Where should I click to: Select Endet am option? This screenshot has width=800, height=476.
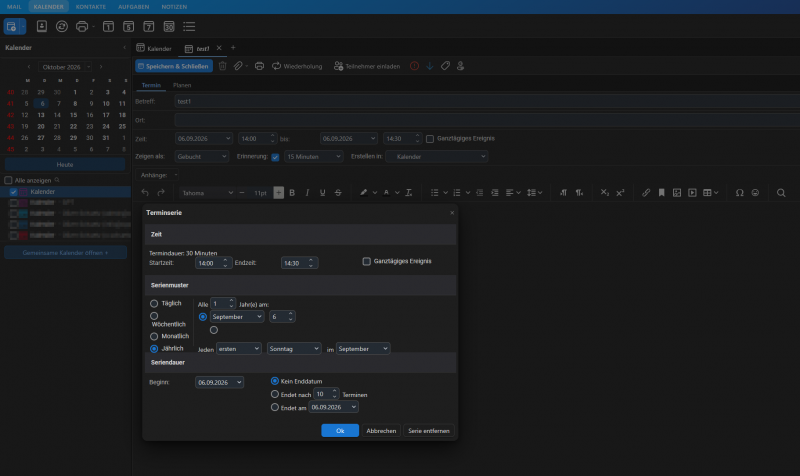[x=274, y=407]
